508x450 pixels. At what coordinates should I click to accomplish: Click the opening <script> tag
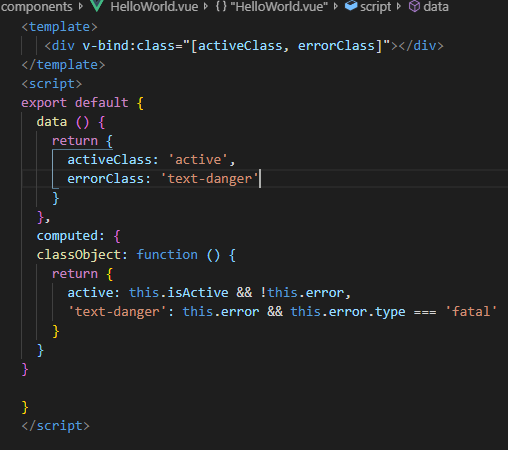click(52, 84)
